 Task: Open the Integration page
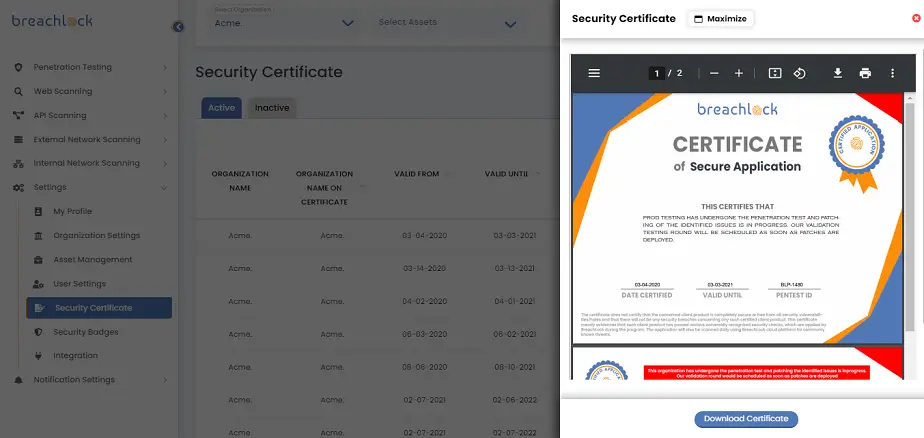tap(75, 355)
